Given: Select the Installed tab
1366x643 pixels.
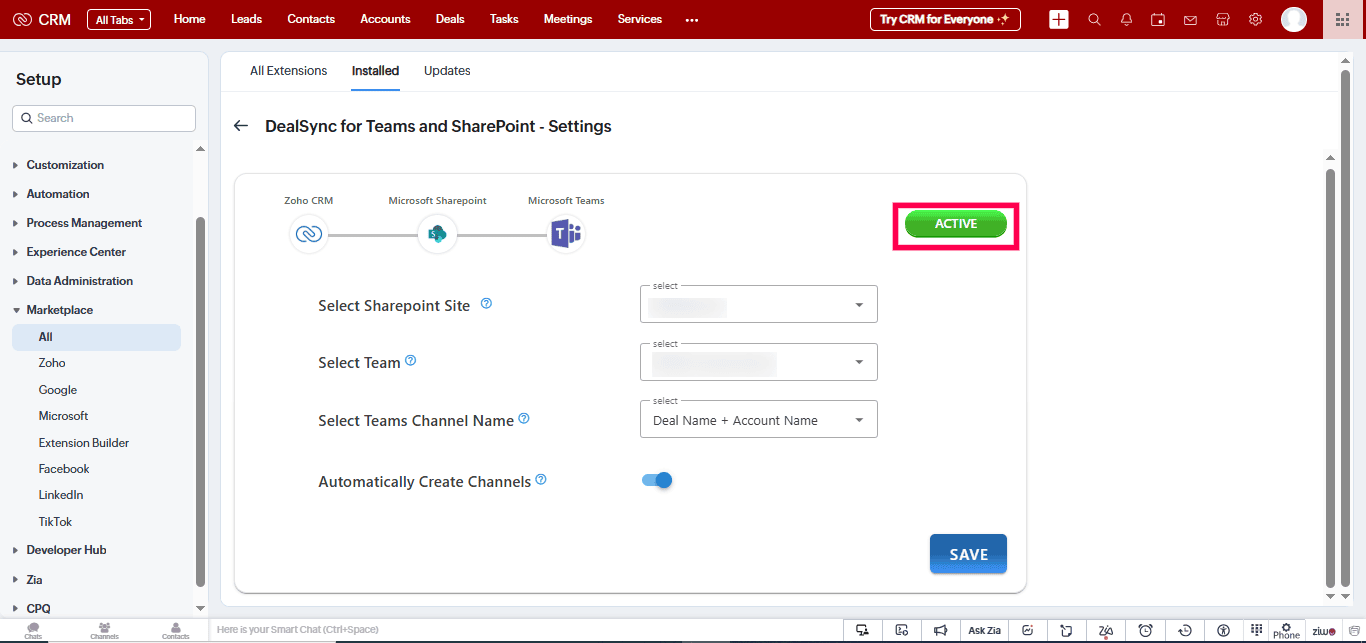Looking at the screenshot, I should 375,71.
